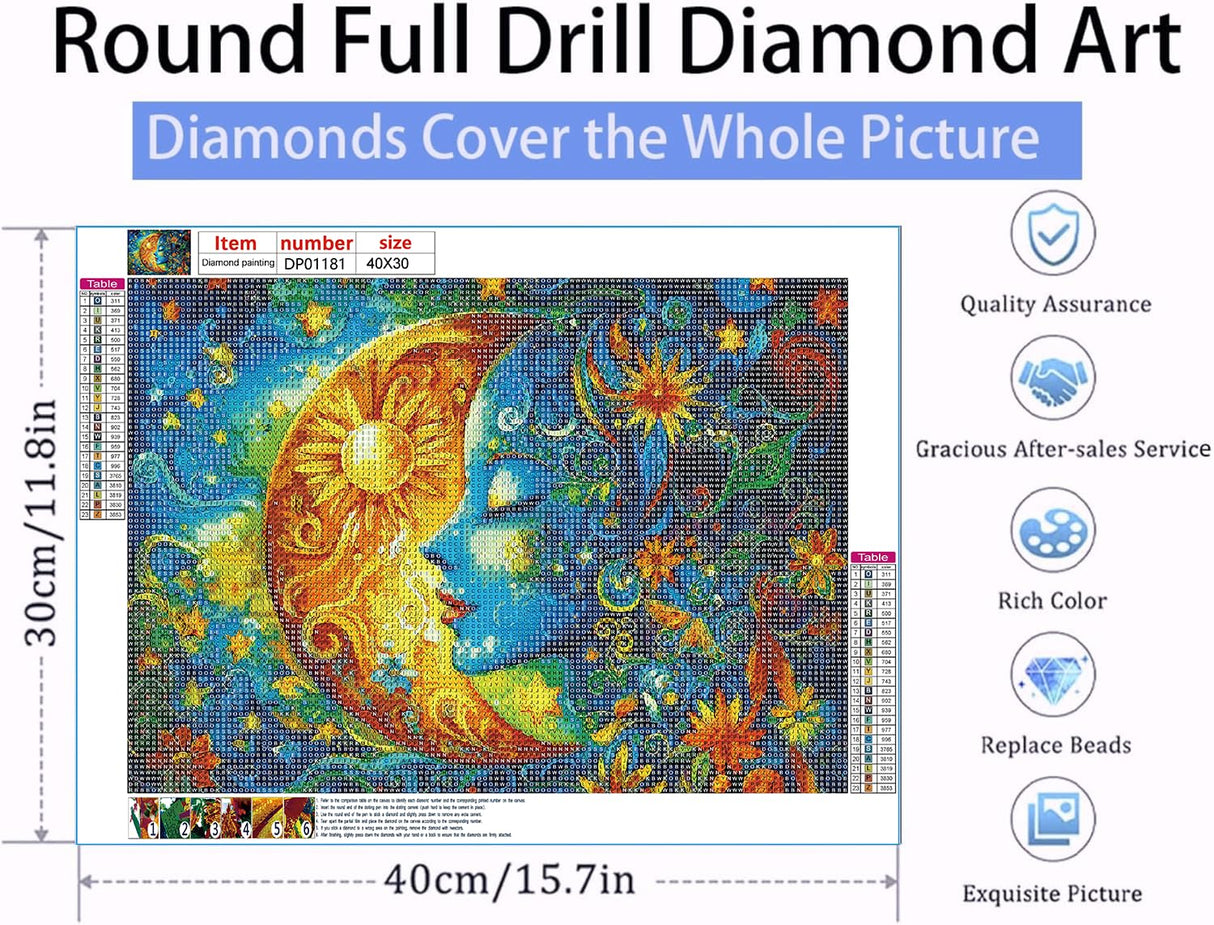This screenshot has height=925, width=1214.
Task: Click the DP01181 item number link
Action: click(x=315, y=262)
